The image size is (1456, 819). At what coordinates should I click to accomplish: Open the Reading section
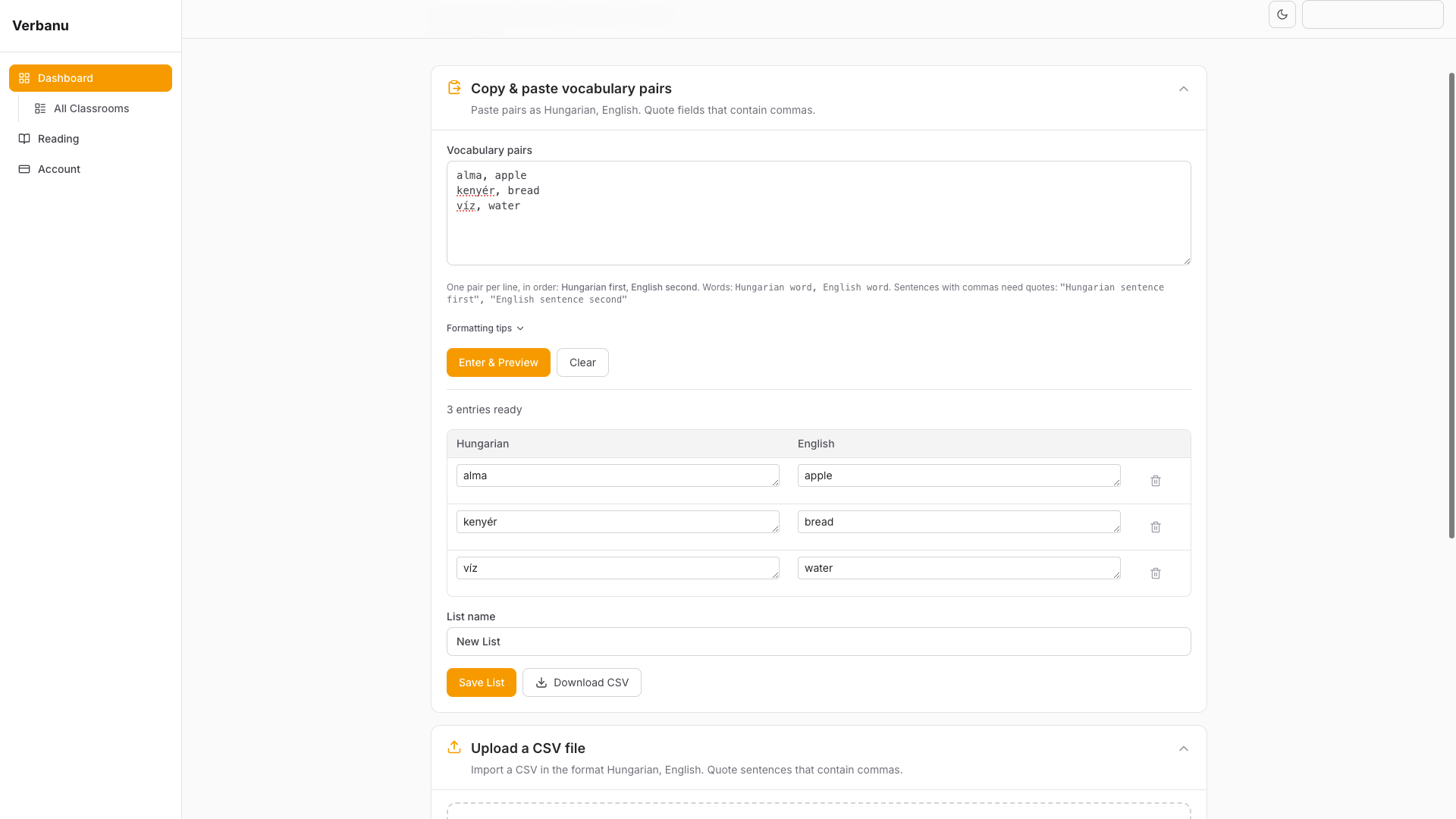pos(90,139)
